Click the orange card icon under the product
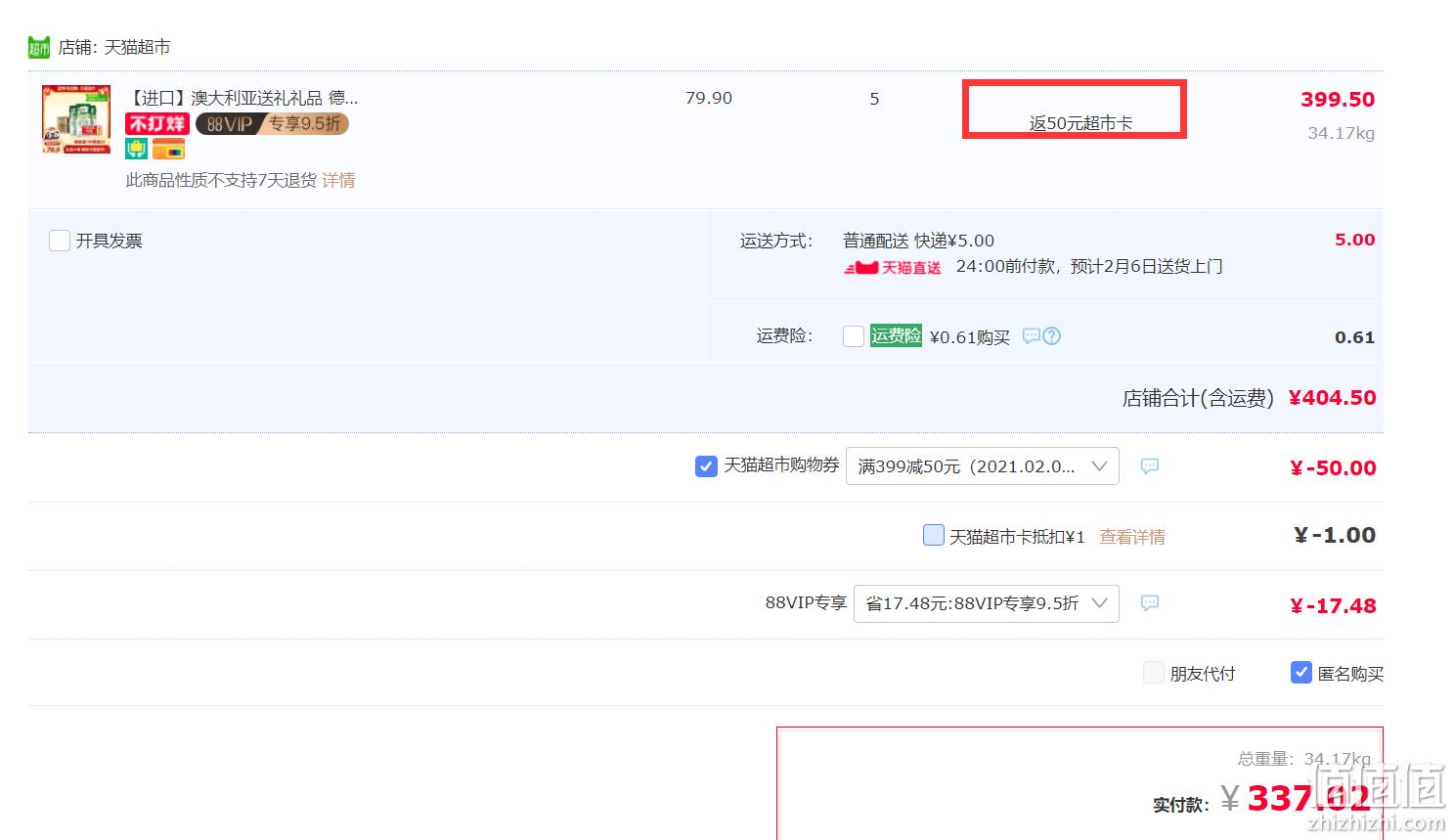 click(x=168, y=150)
